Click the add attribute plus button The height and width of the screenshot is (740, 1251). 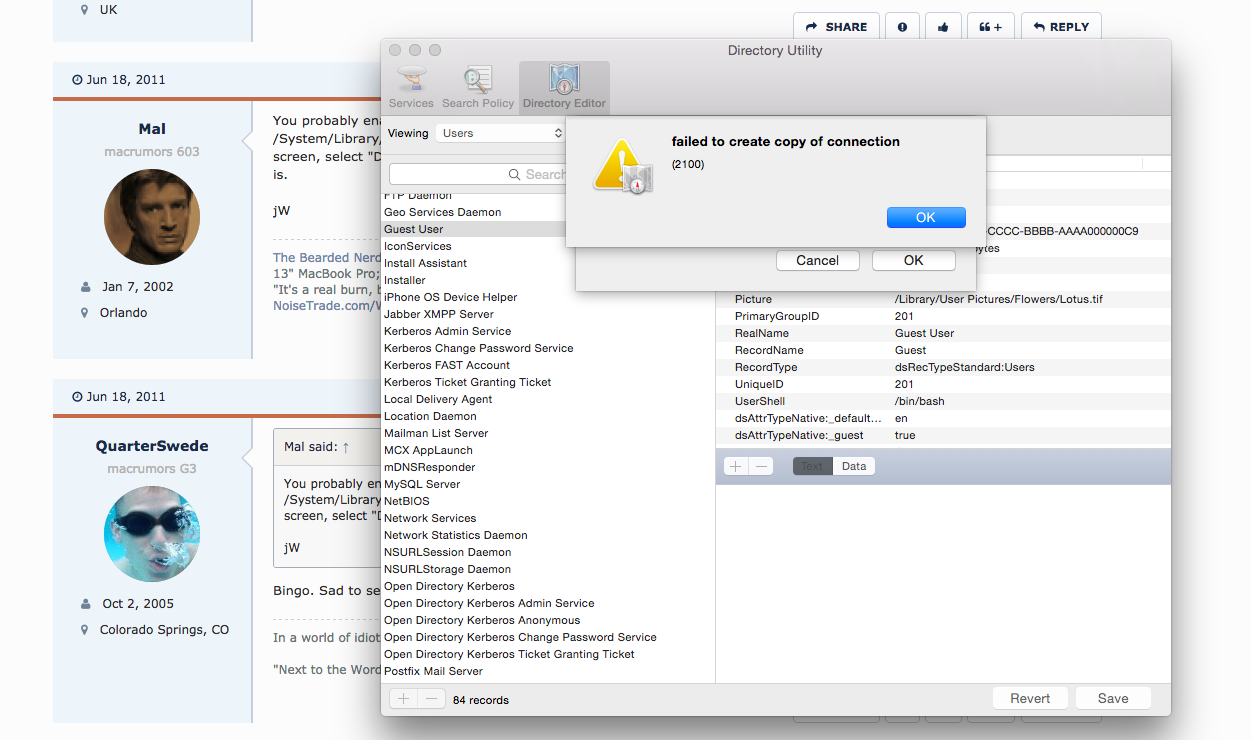pyautogui.click(x=736, y=466)
